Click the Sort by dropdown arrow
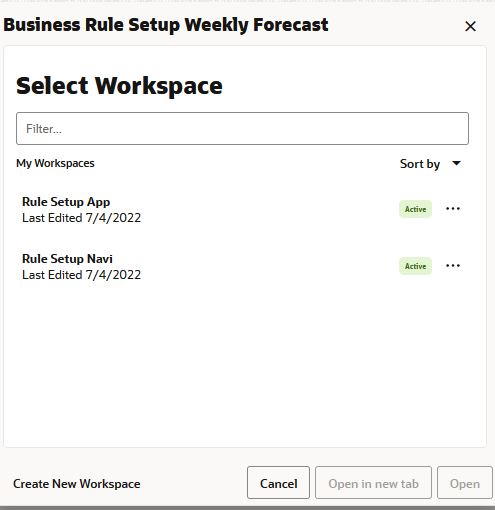Image resolution: width=495 pixels, height=510 pixels. [x=456, y=163]
